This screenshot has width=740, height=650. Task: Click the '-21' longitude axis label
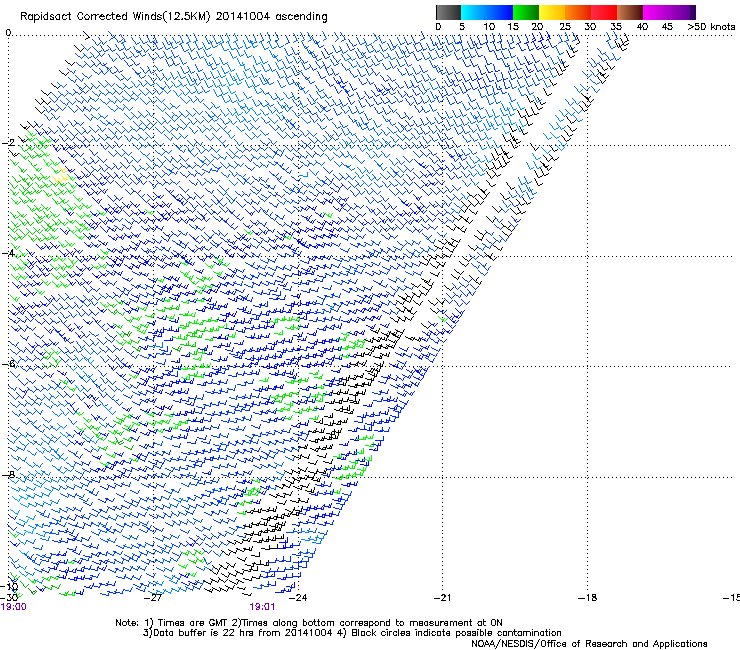pos(442,598)
